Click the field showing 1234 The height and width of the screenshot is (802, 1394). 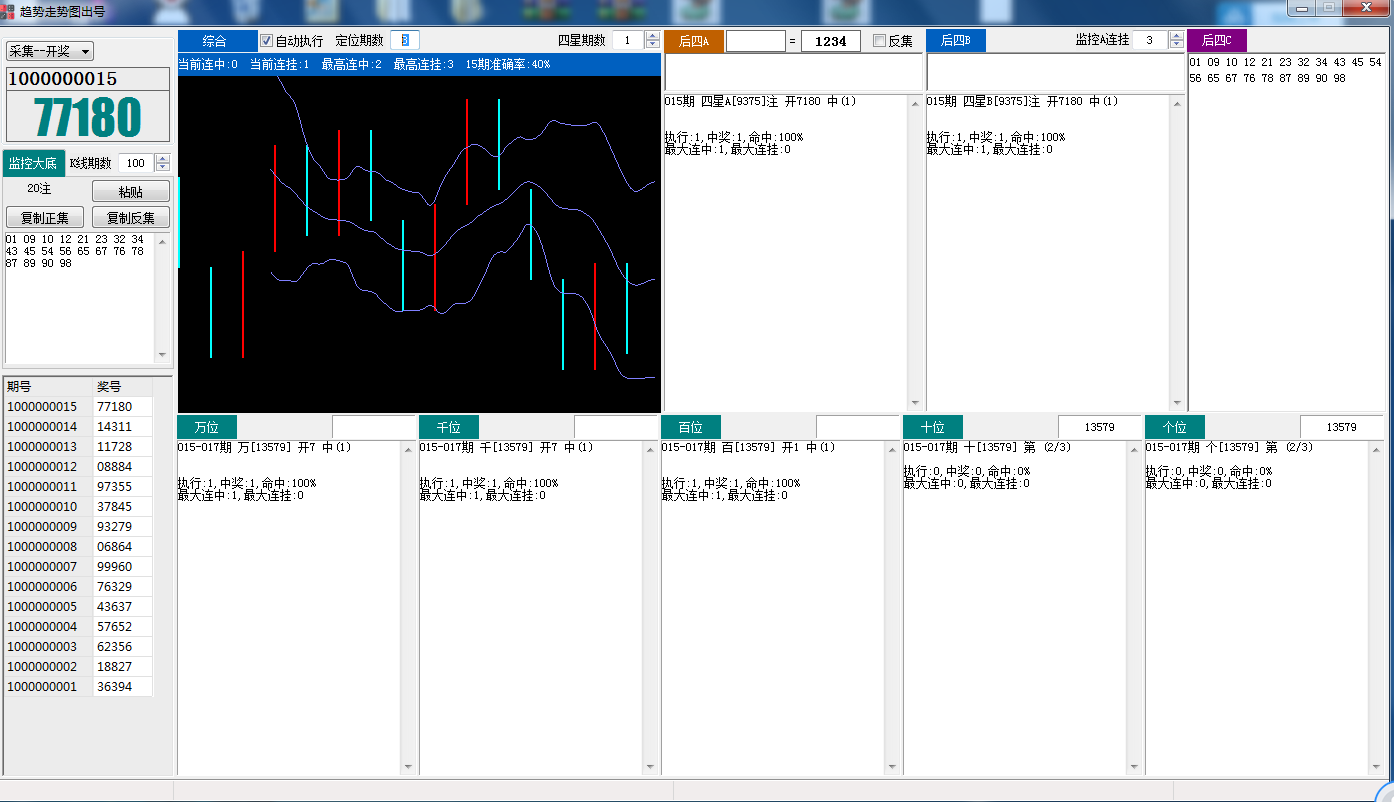click(x=830, y=41)
